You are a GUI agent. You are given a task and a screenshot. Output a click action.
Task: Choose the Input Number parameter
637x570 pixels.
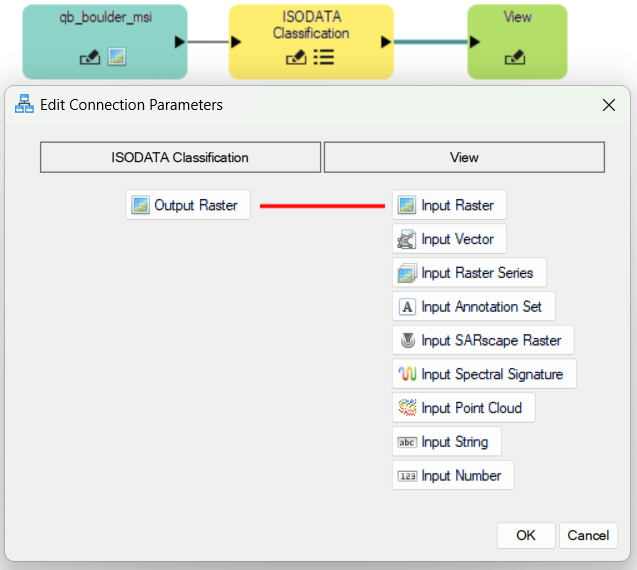click(x=452, y=476)
